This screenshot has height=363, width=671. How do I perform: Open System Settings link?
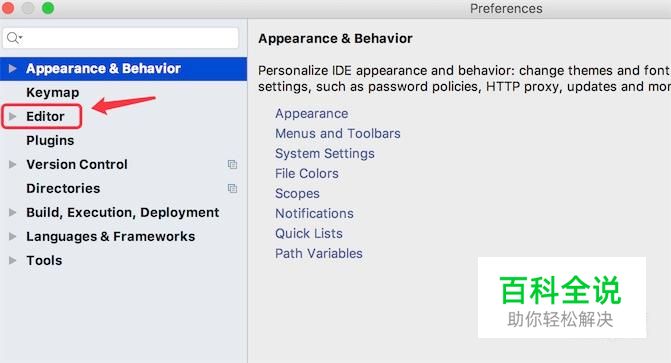pos(325,154)
